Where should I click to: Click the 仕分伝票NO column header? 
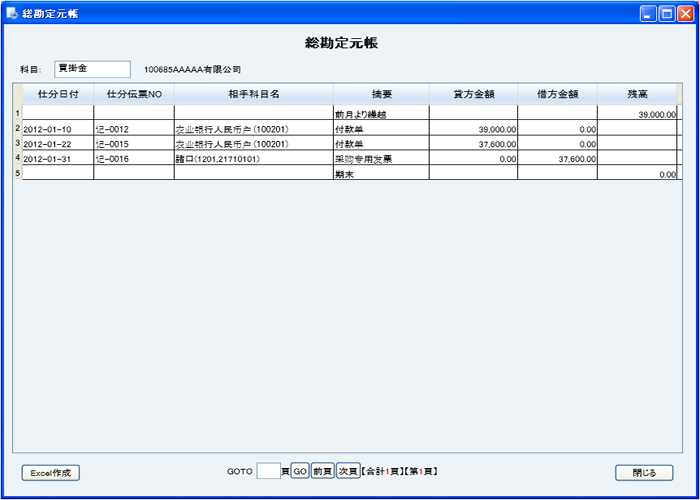tap(134, 94)
